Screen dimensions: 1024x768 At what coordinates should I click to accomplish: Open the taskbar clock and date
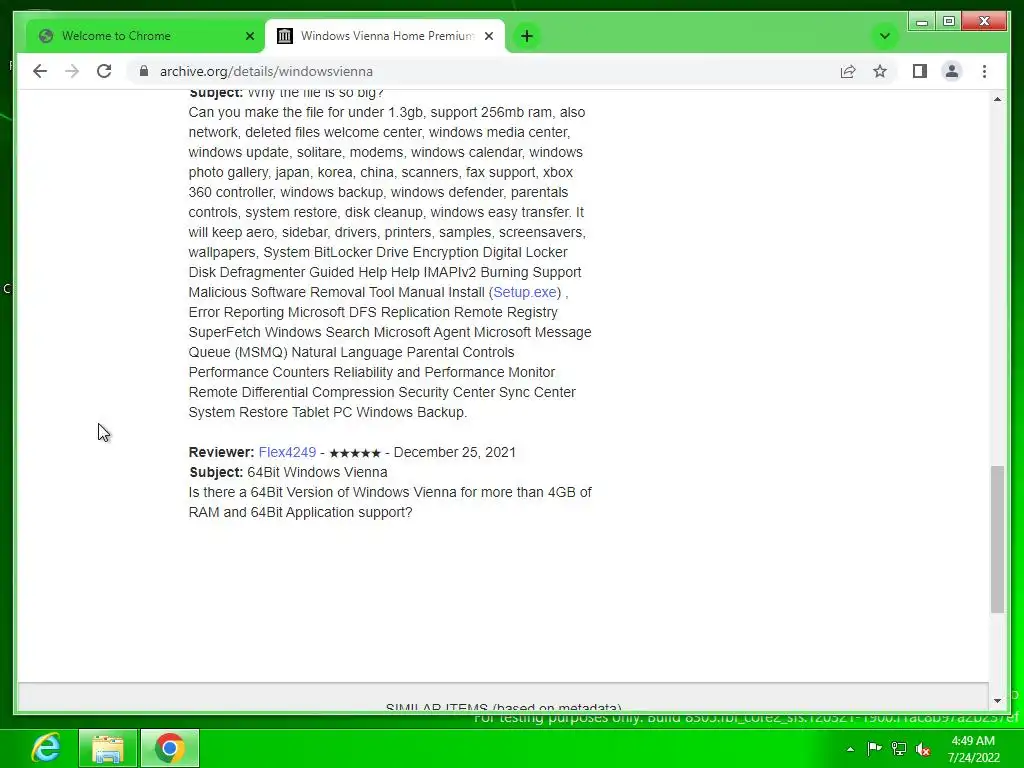973,748
